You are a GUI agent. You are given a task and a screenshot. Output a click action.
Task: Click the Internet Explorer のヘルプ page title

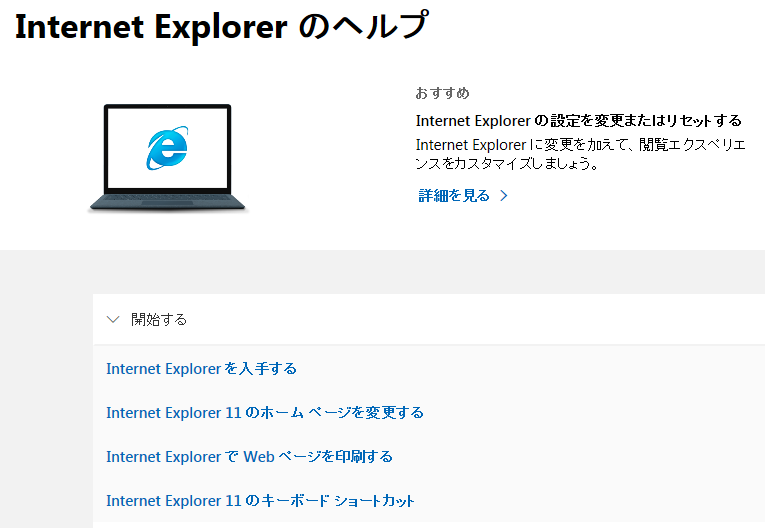[222, 26]
